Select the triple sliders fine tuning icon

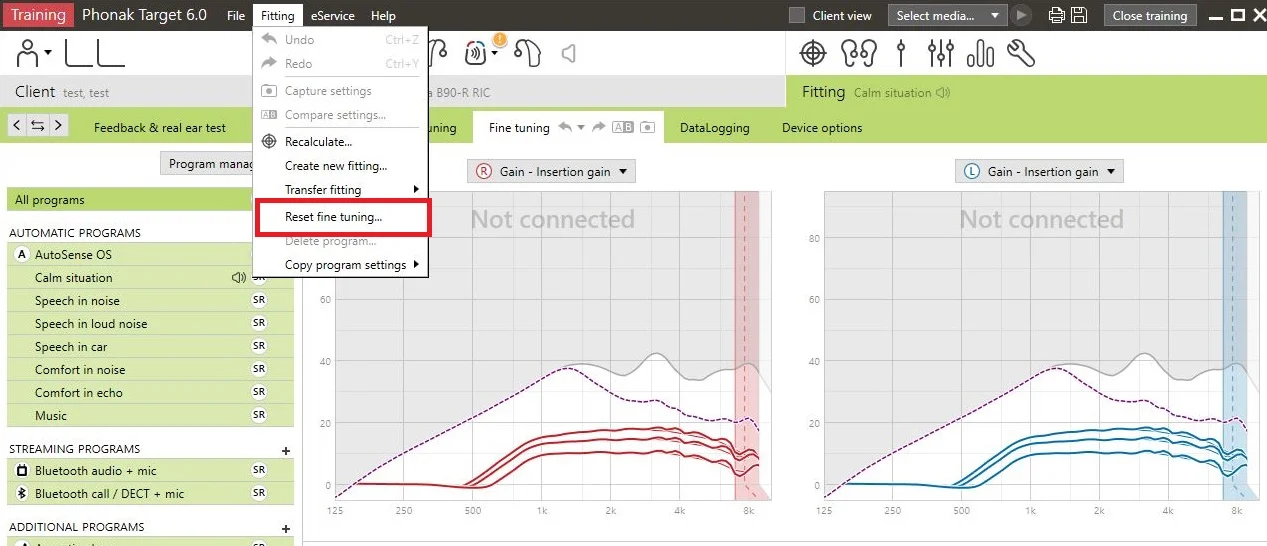[940, 52]
